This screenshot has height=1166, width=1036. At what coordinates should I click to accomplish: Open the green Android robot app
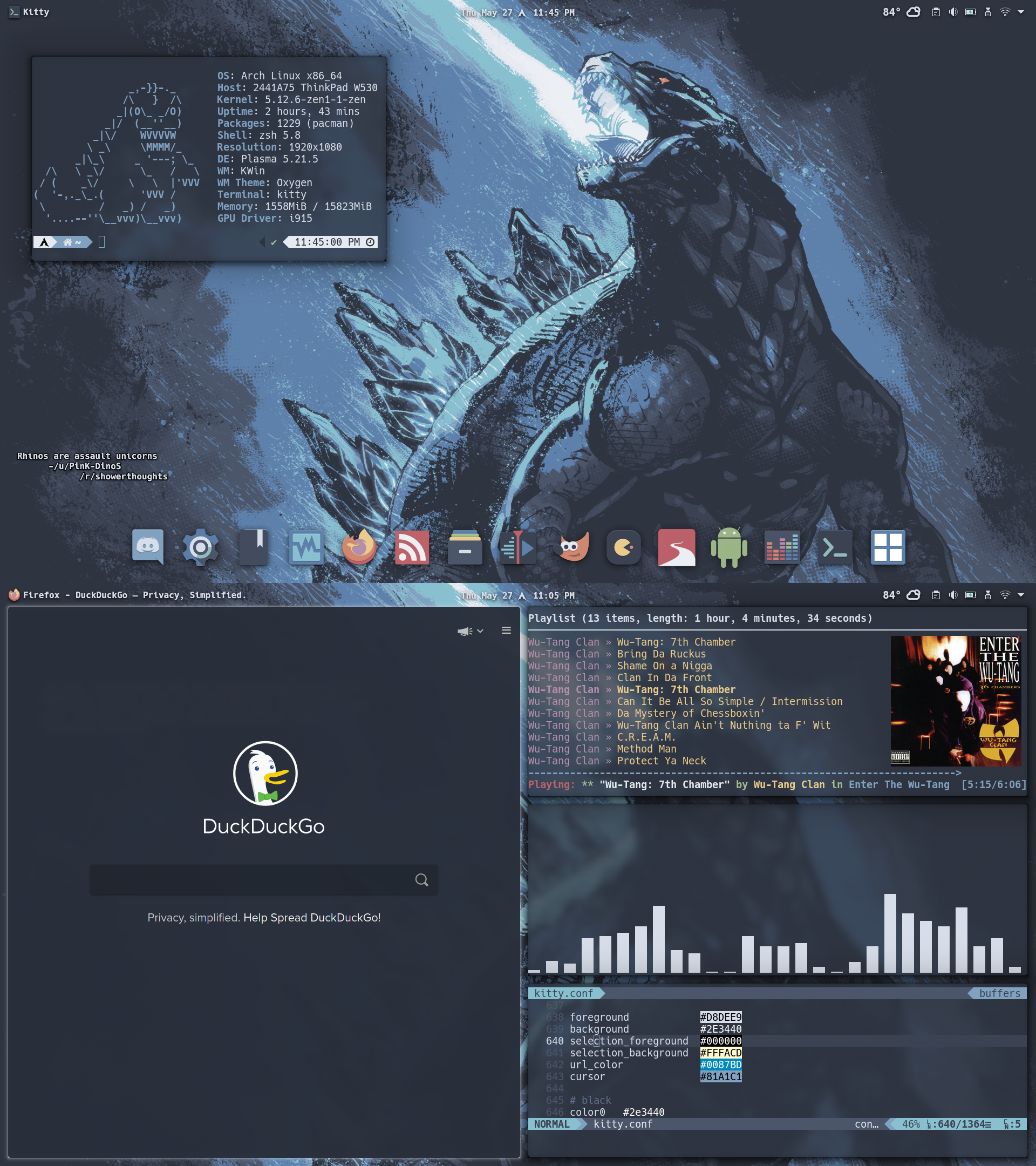728,546
